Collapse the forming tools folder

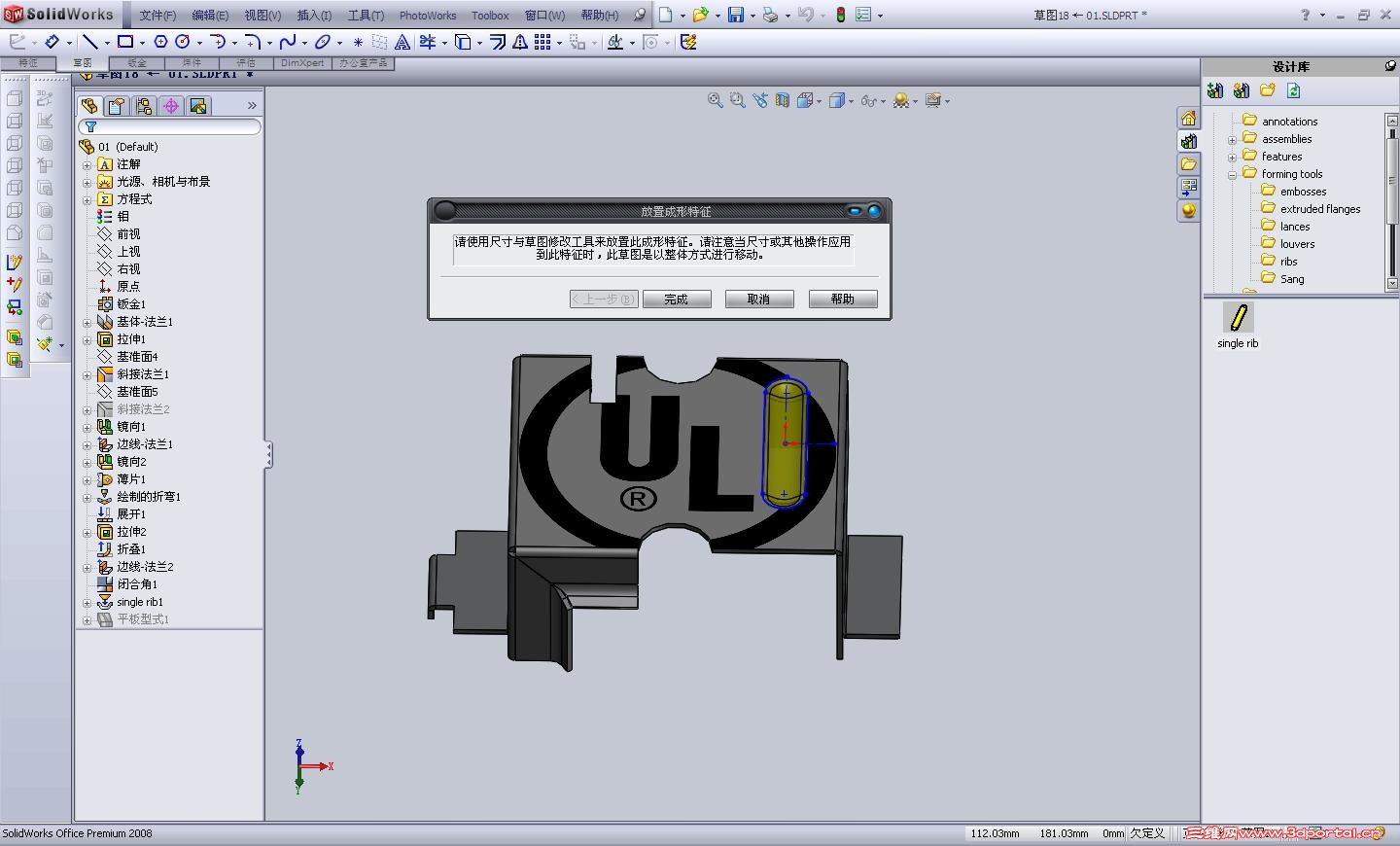pyautogui.click(x=1232, y=174)
